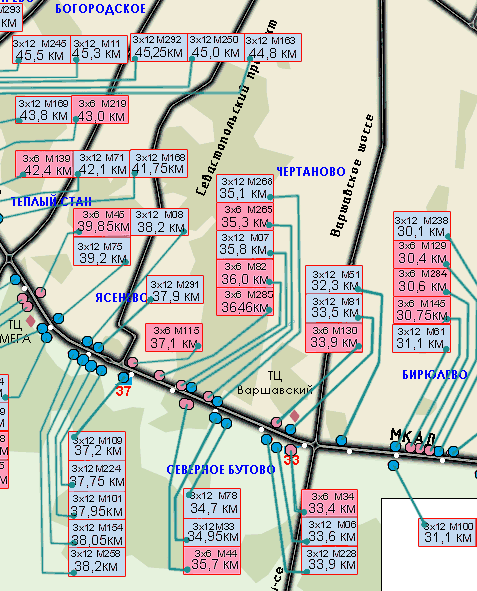The width and height of the screenshot is (477, 591).
Task: Click the ТЦ Варшавский caption
Action: tap(275, 382)
